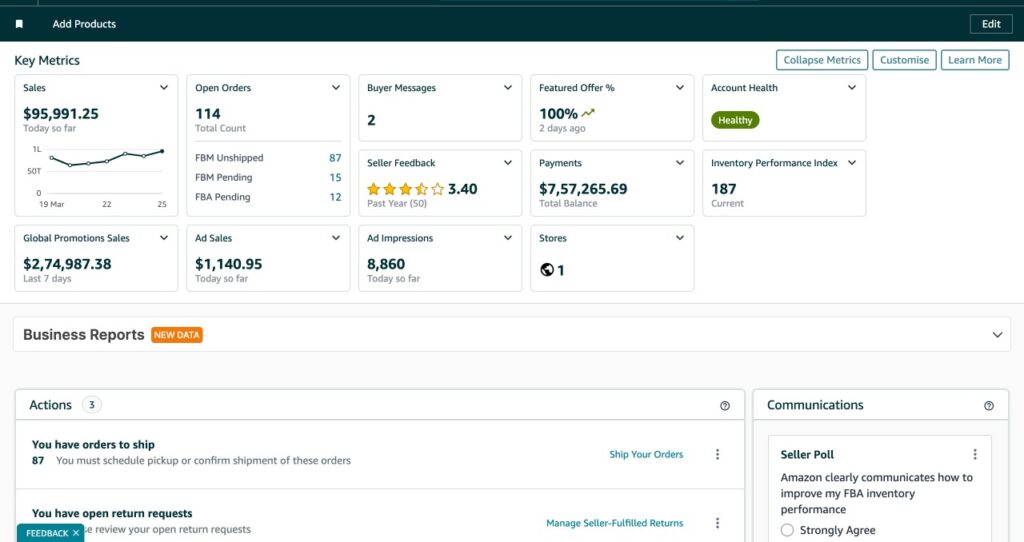Open the Ship Your Orders link
The image size is (1024, 542).
646,454
